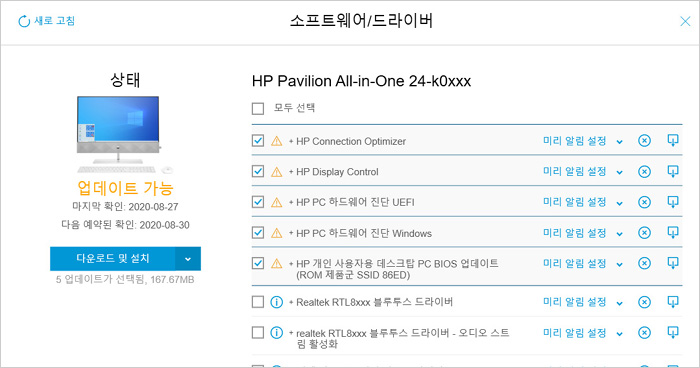Expand the 미리 알림 설정 chevron for the BIOS 업데이트 row

click(x=620, y=264)
